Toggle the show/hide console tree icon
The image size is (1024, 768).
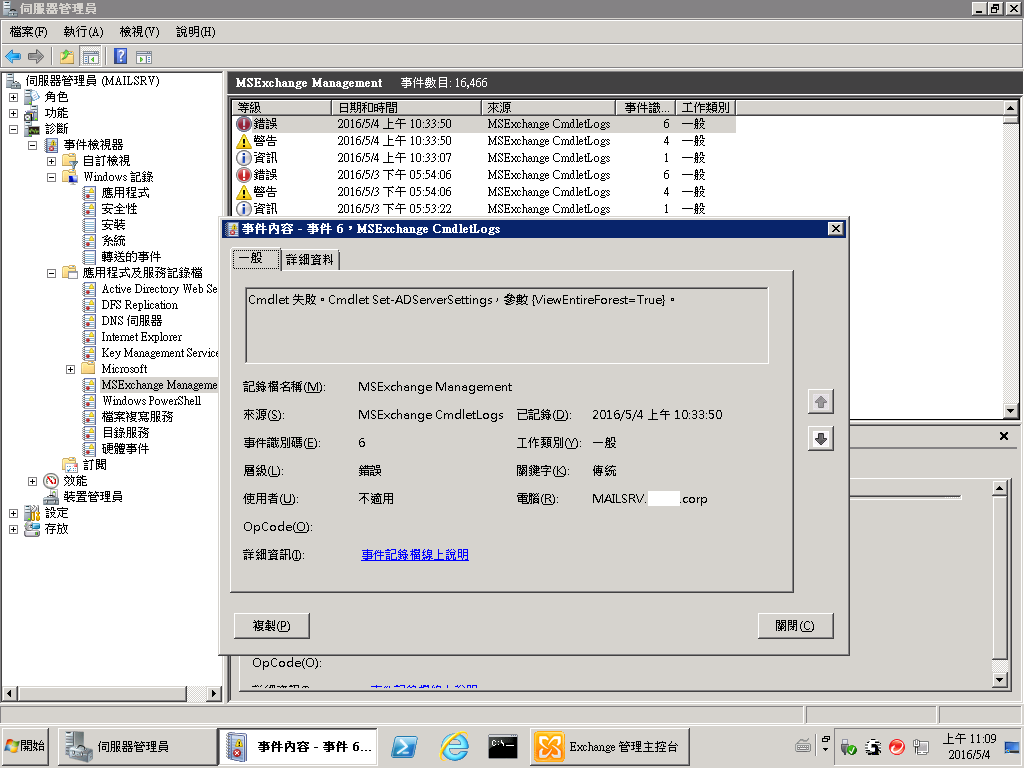coord(91,57)
